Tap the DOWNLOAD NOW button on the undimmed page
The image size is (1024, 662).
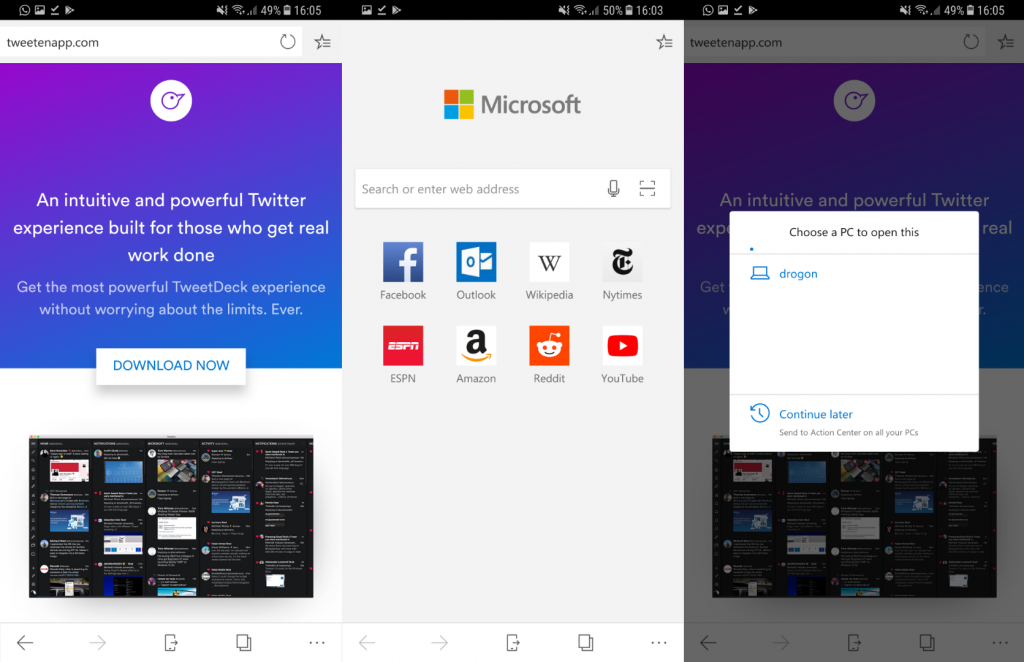(x=171, y=366)
